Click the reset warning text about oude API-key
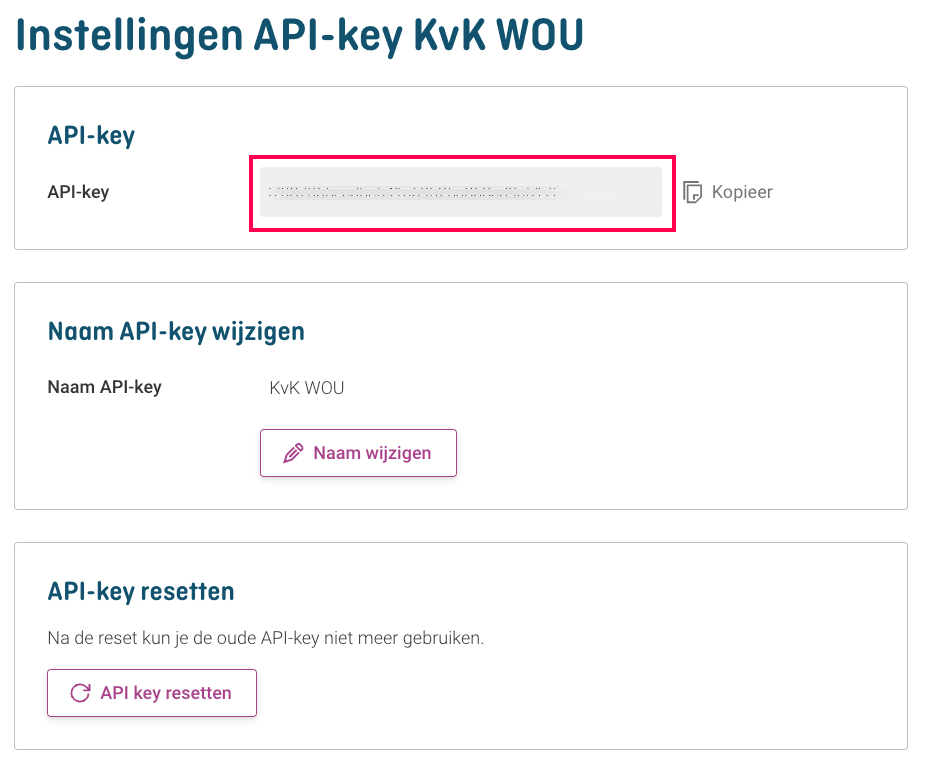Viewport: 948px width, 776px height. coord(265,638)
